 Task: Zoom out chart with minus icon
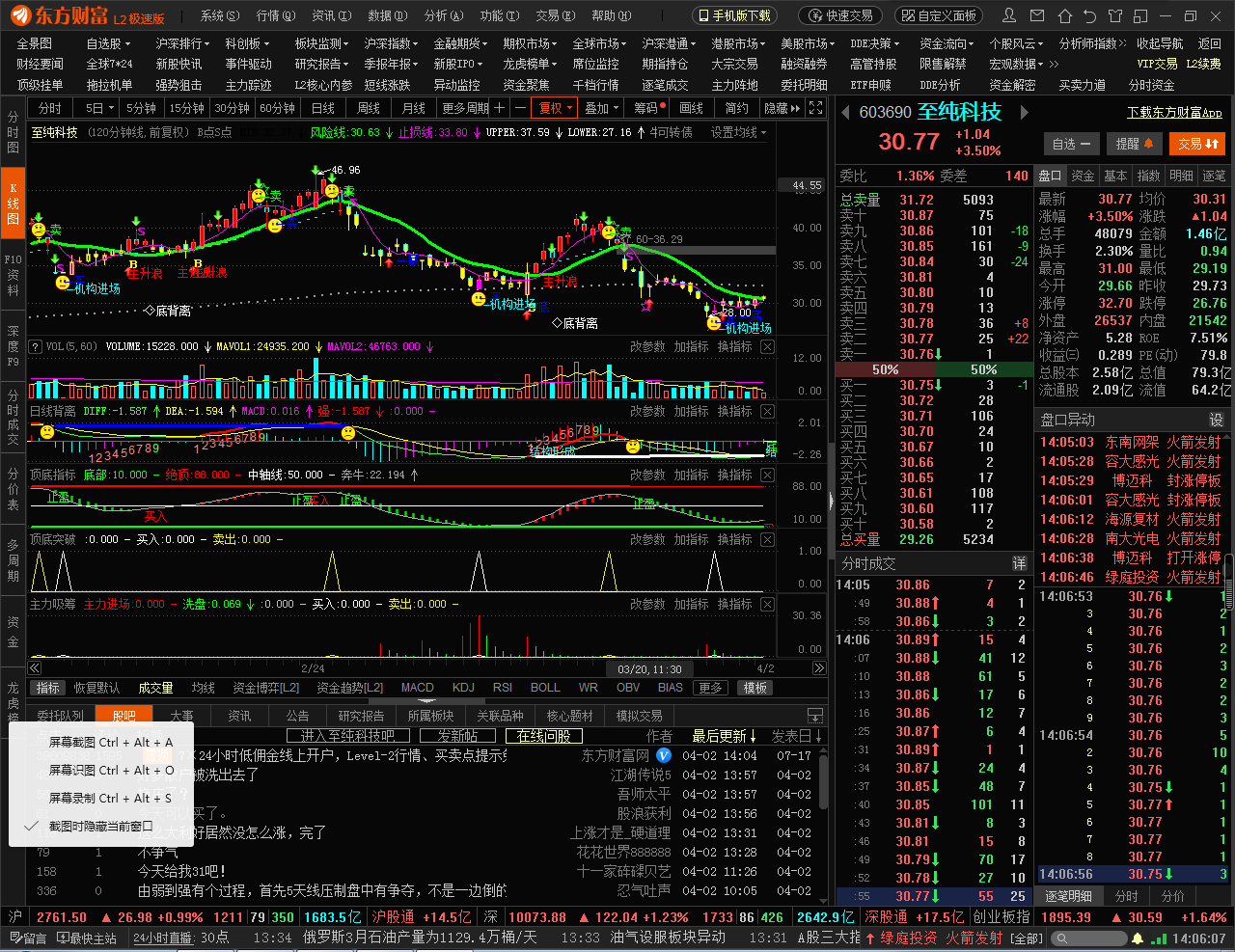coord(521,108)
